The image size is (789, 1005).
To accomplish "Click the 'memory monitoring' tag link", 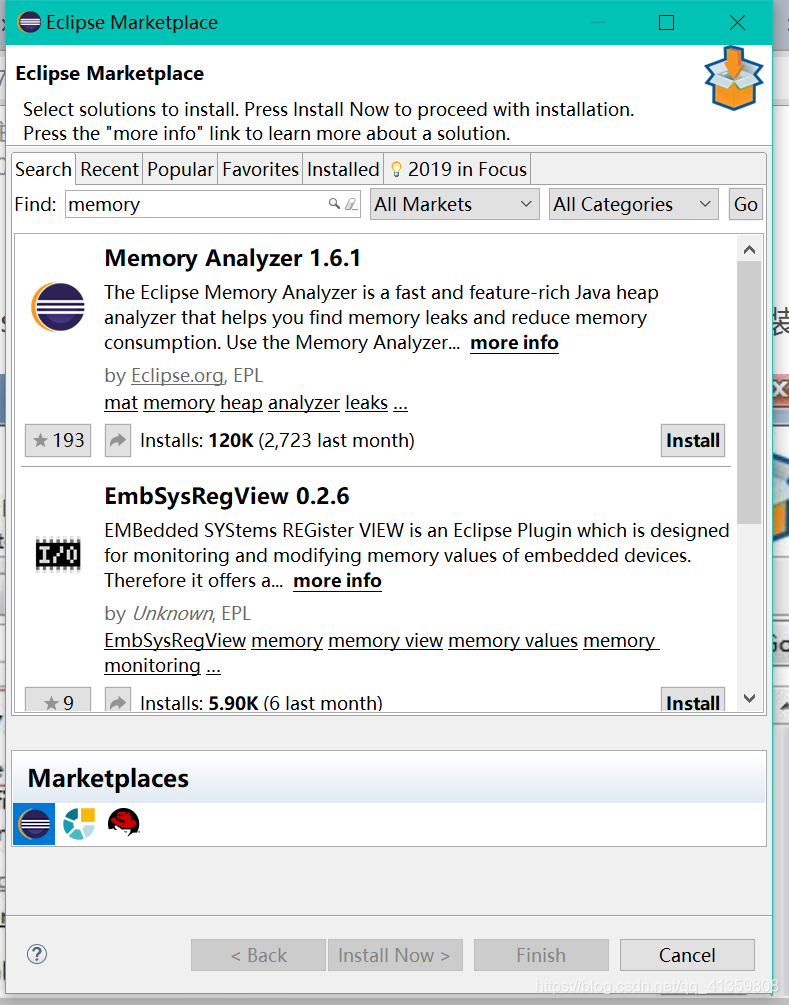I will (381, 653).
